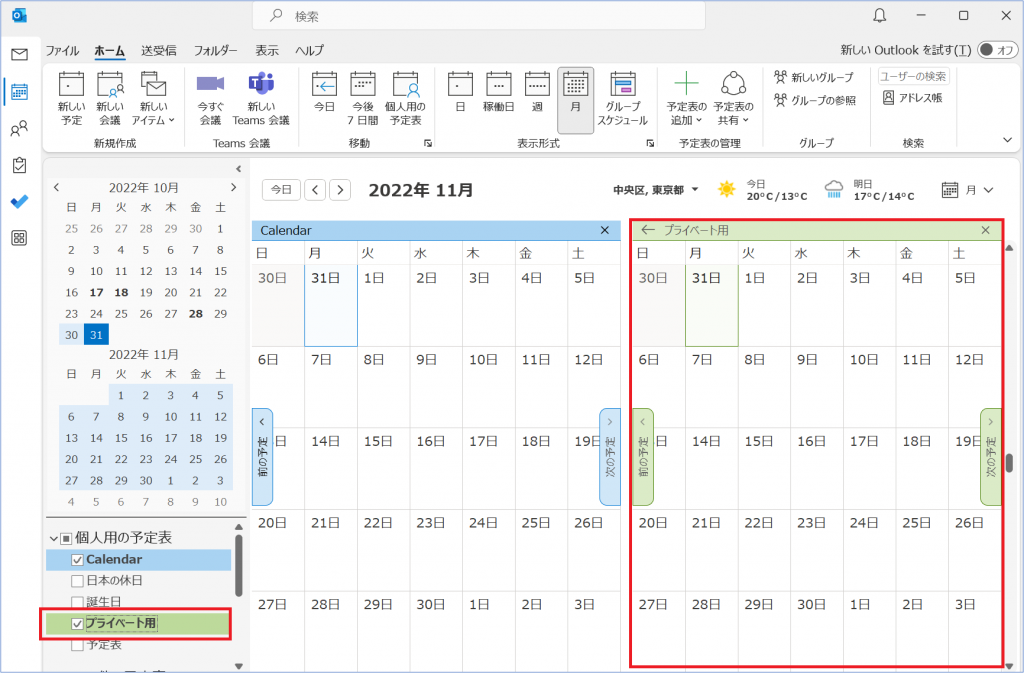Image resolution: width=1024 pixels, height=673 pixels.
Task: Select group schedule view (グループスケジュール)
Action: coord(623,98)
